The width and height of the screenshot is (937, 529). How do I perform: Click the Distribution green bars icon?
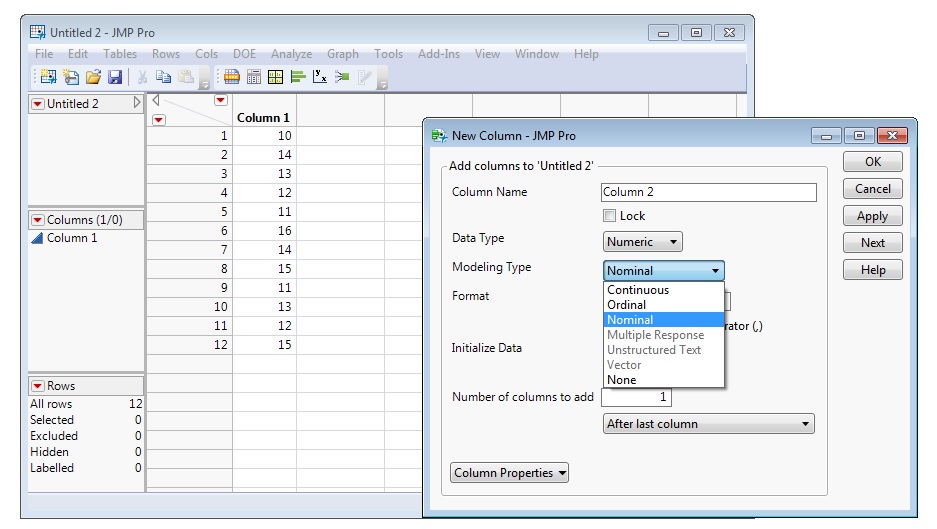[x=298, y=77]
